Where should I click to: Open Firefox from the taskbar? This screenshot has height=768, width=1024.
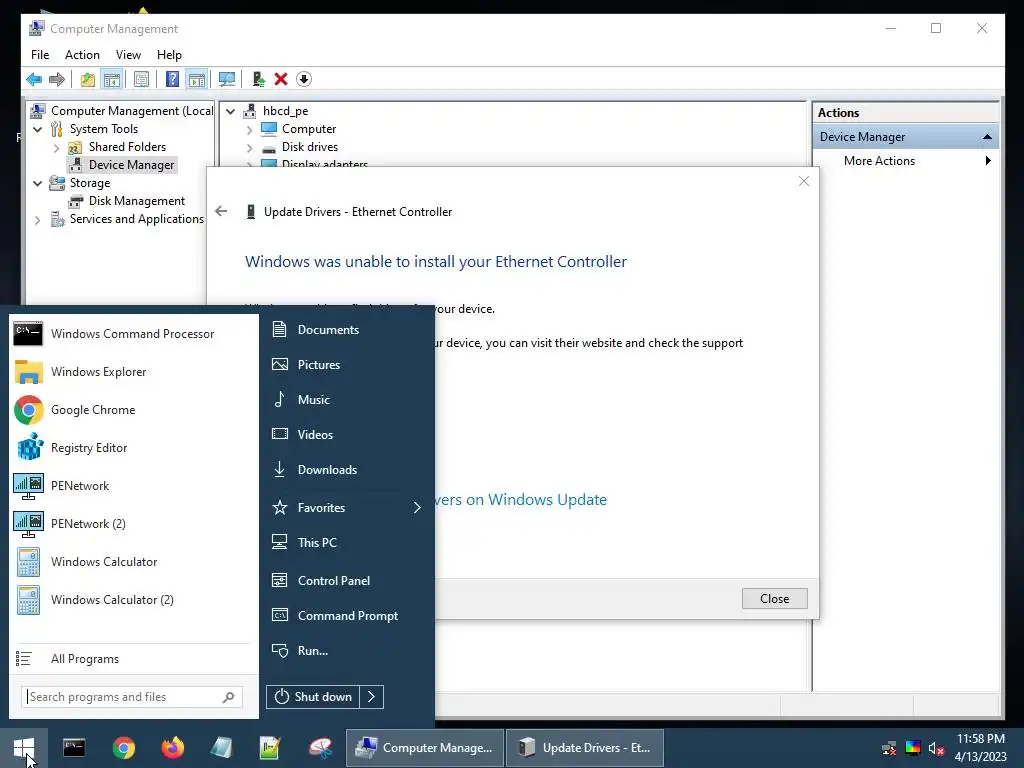[x=172, y=748]
